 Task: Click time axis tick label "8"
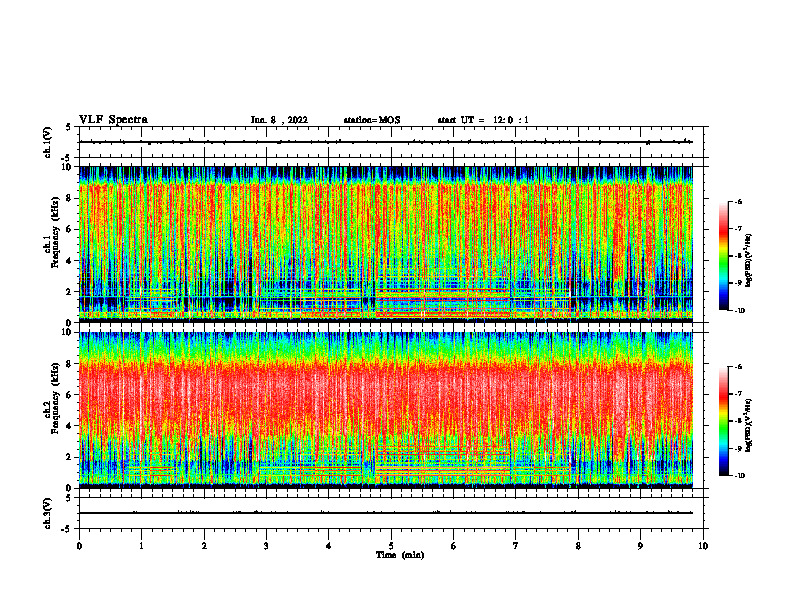578,546
